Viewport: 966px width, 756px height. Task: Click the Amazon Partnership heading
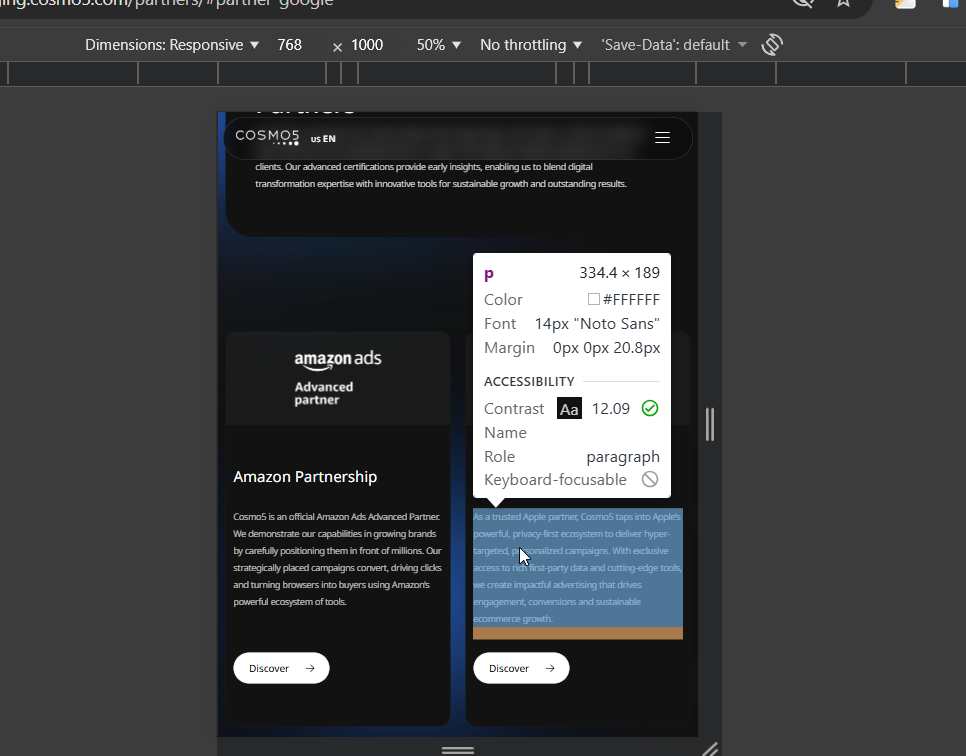[305, 477]
